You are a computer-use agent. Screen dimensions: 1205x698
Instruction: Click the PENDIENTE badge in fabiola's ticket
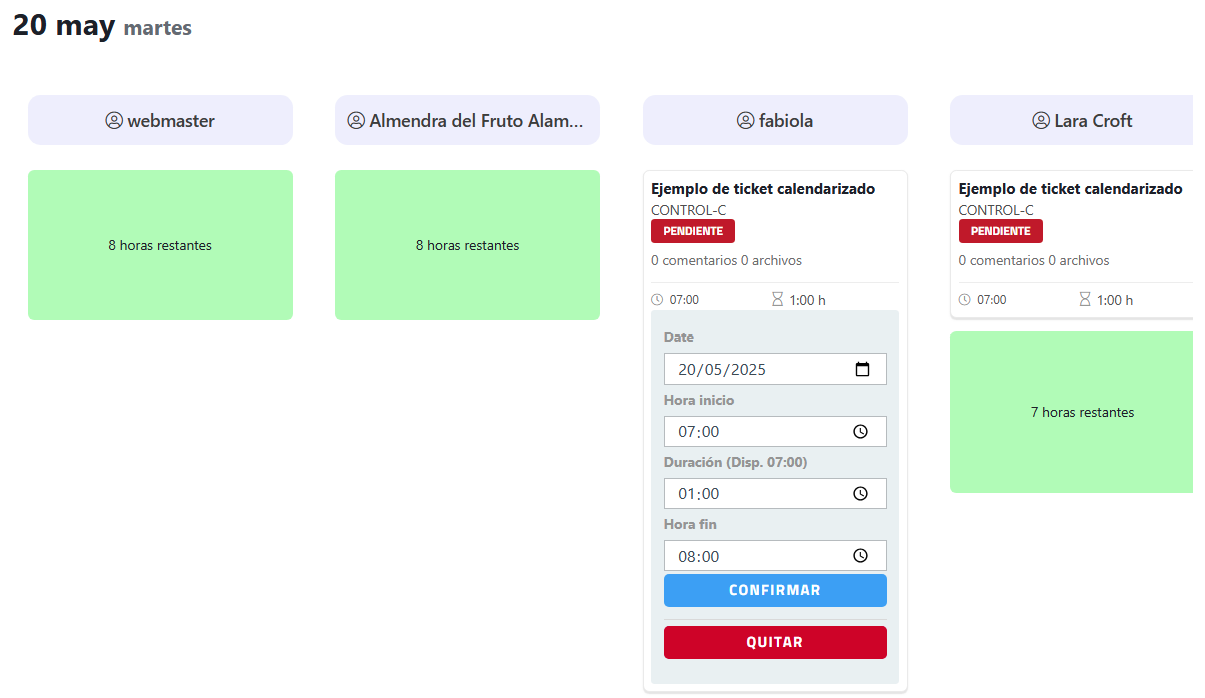click(692, 231)
